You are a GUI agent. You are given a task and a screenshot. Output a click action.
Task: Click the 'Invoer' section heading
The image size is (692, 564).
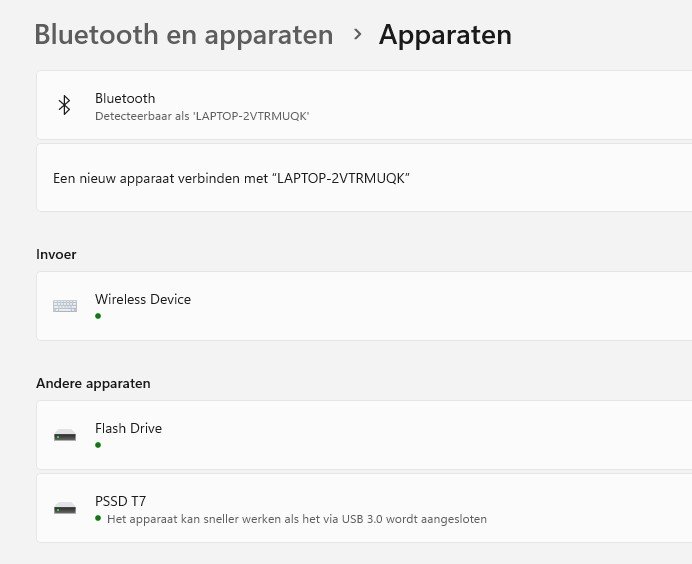(x=56, y=254)
